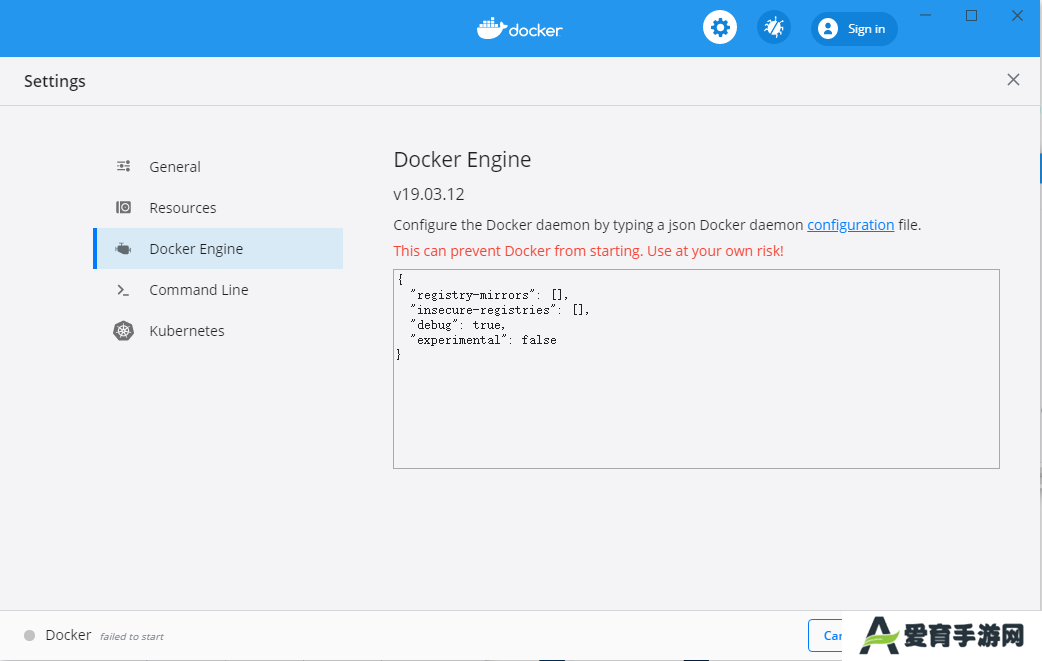Open the Kubernetes settings tab
Image resolution: width=1042 pixels, height=661 pixels.
pyautogui.click(x=218, y=331)
